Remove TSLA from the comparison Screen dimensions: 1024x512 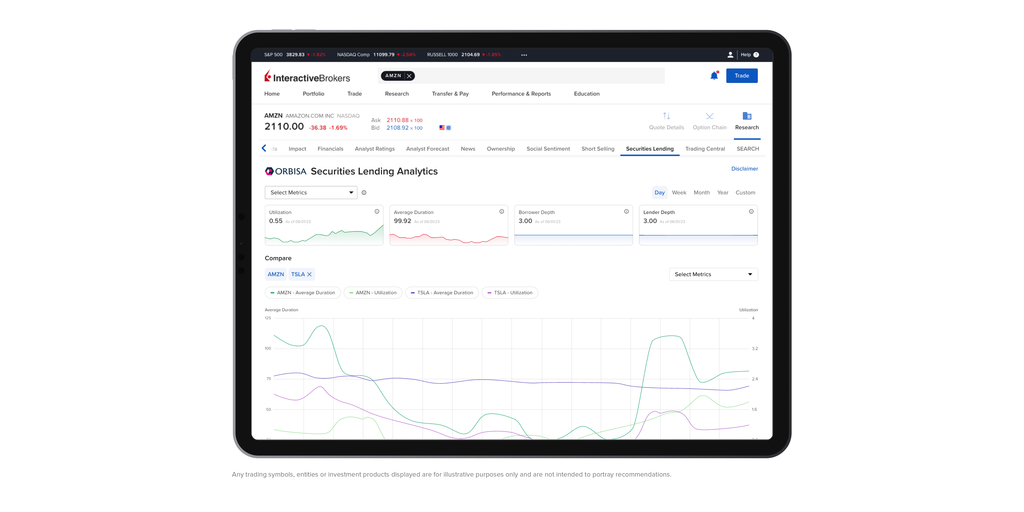[x=310, y=274]
